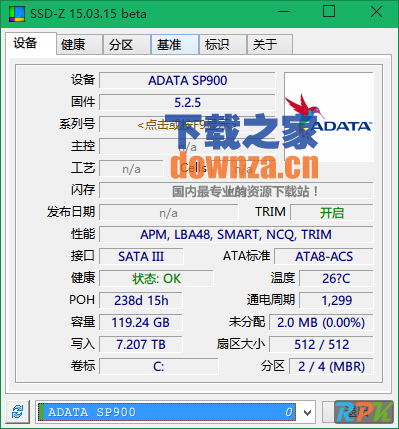Click the capacity value 119.24 GB
This screenshot has height=429, width=399.
(x=141, y=322)
